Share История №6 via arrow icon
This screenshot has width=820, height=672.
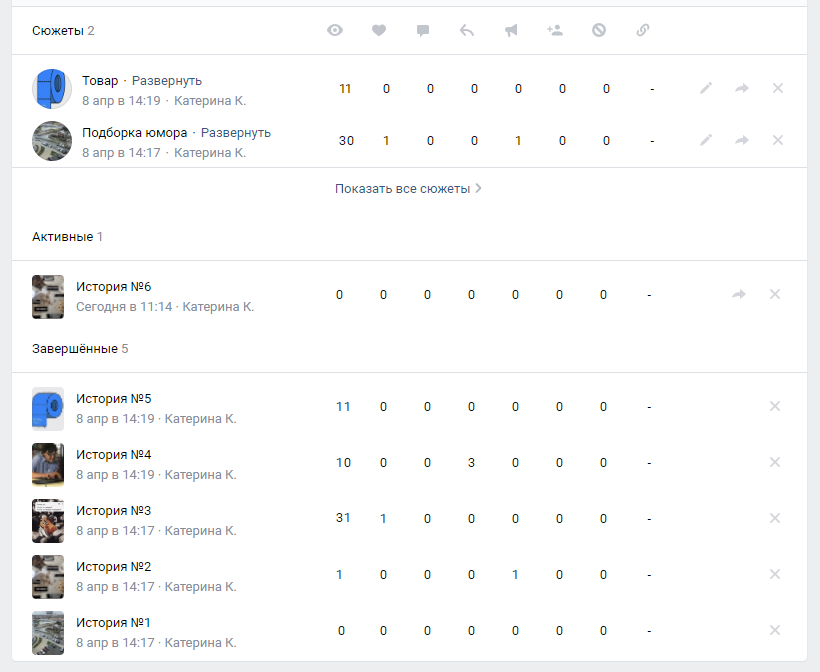click(x=739, y=294)
